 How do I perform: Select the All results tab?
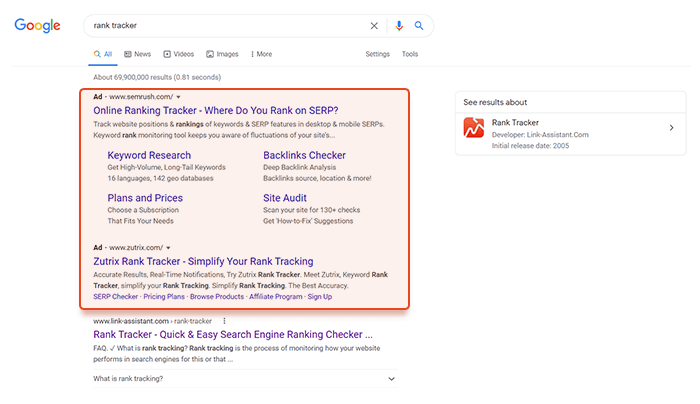pyautogui.click(x=103, y=54)
